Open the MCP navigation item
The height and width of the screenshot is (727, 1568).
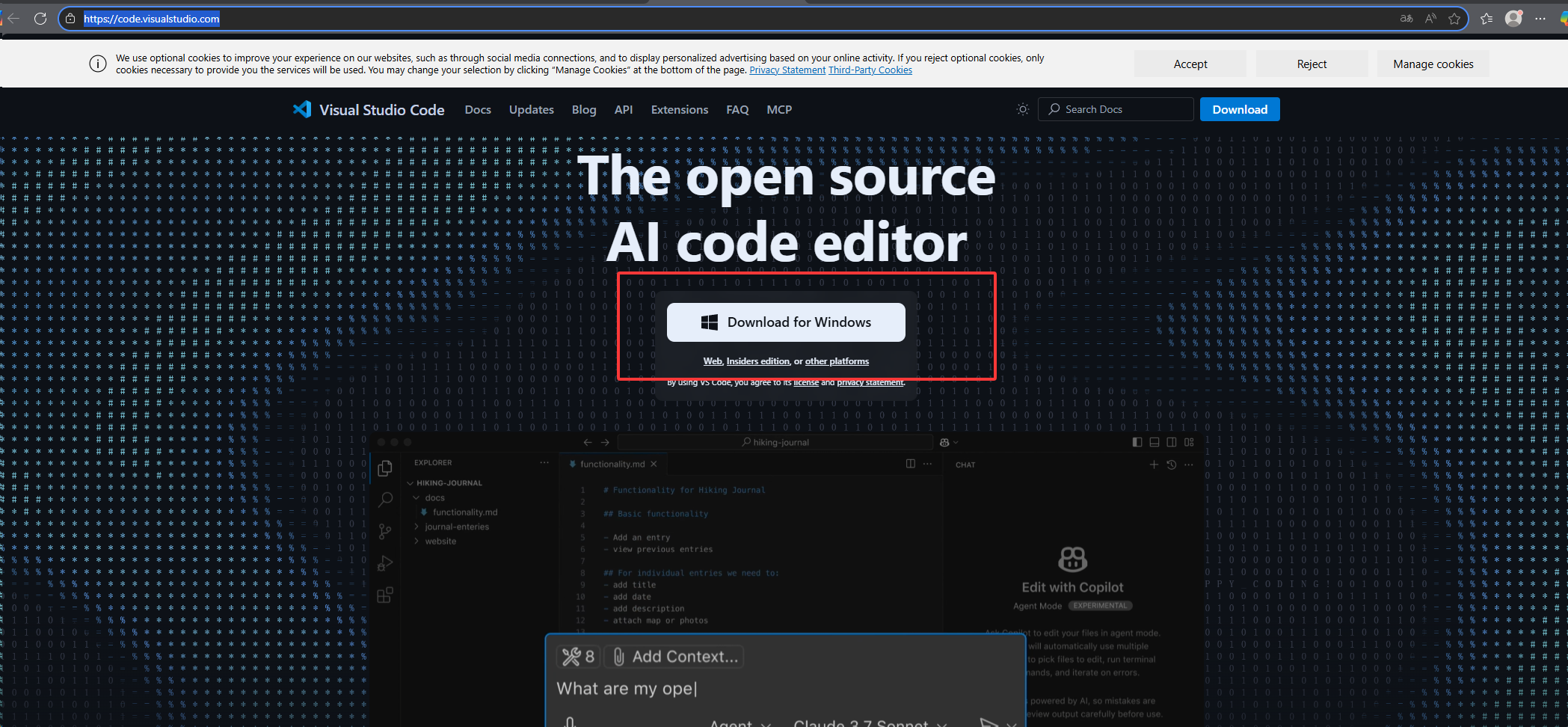click(x=779, y=110)
